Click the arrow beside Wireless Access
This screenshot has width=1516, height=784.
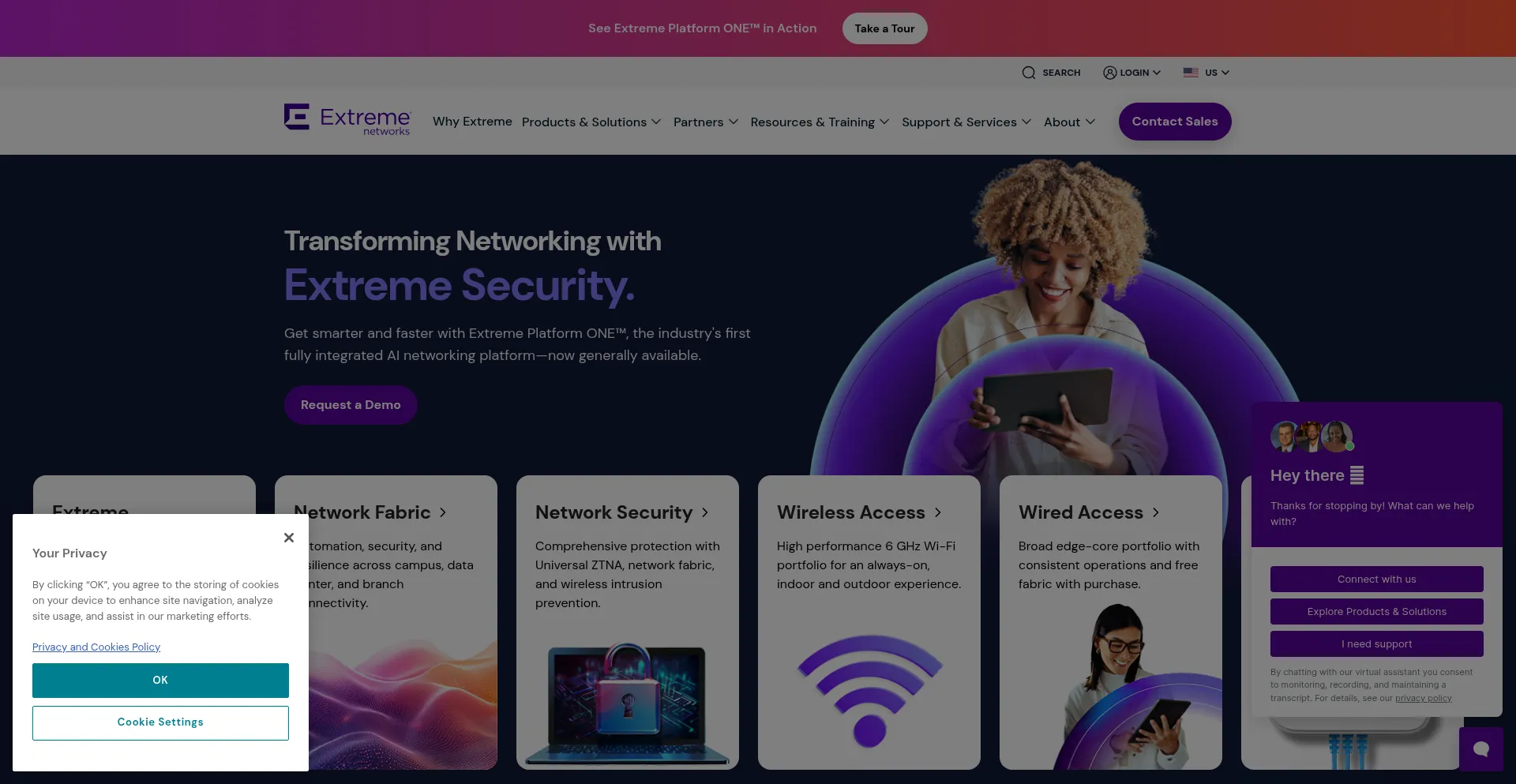click(x=938, y=513)
